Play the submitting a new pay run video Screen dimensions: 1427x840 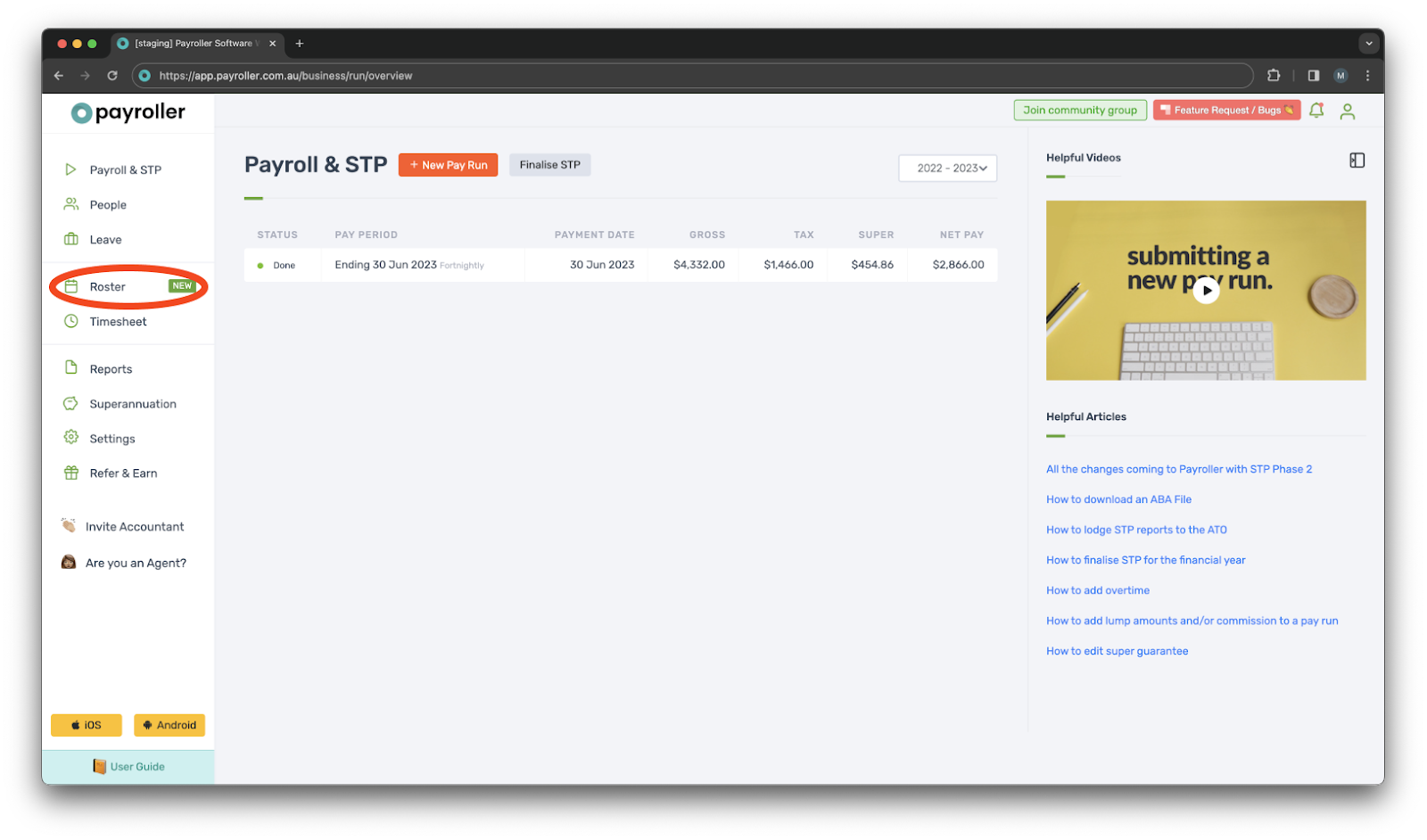(1206, 290)
